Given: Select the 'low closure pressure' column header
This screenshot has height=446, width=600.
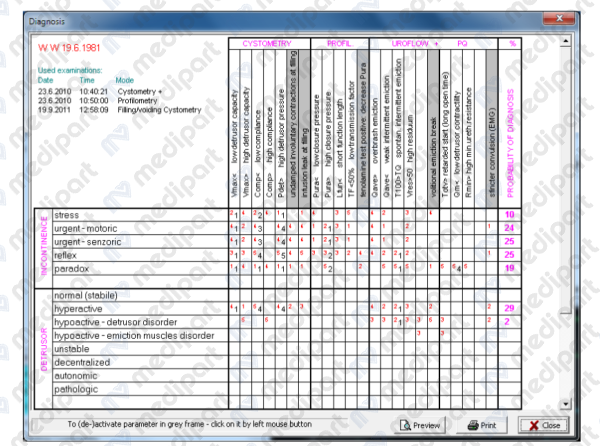Looking at the screenshot, I should tap(316, 129).
